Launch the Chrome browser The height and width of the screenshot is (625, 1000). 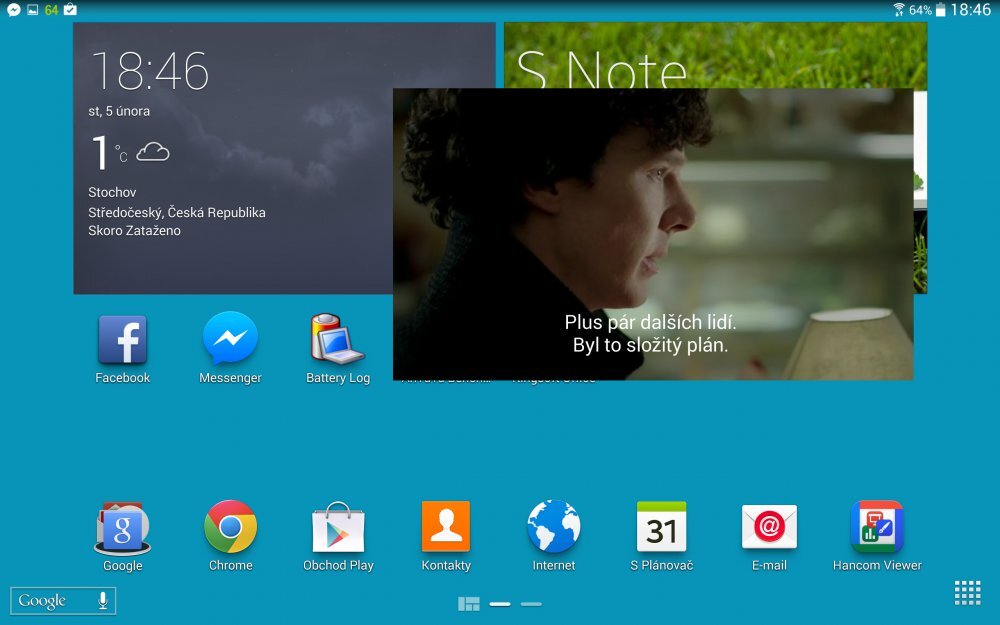[x=230, y=525]
